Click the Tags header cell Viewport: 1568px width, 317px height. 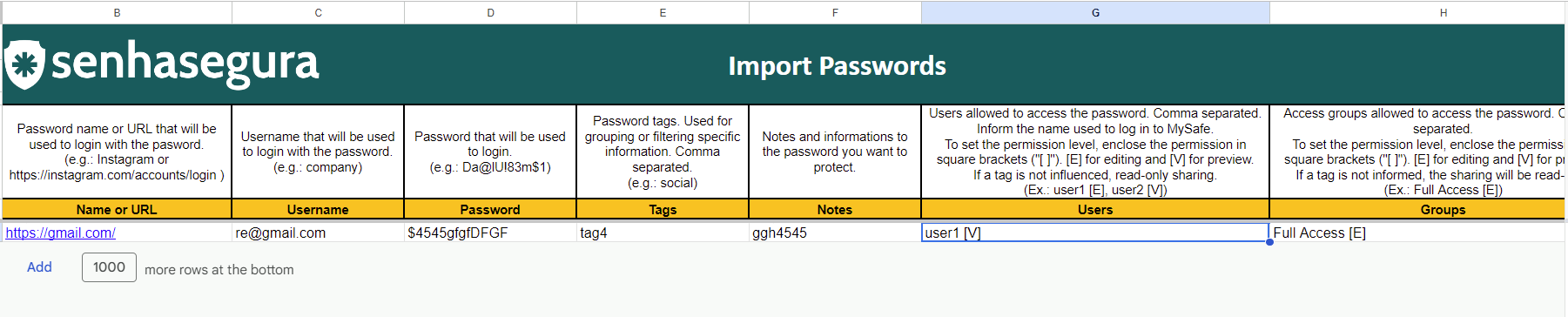click(x=663, y=209)
